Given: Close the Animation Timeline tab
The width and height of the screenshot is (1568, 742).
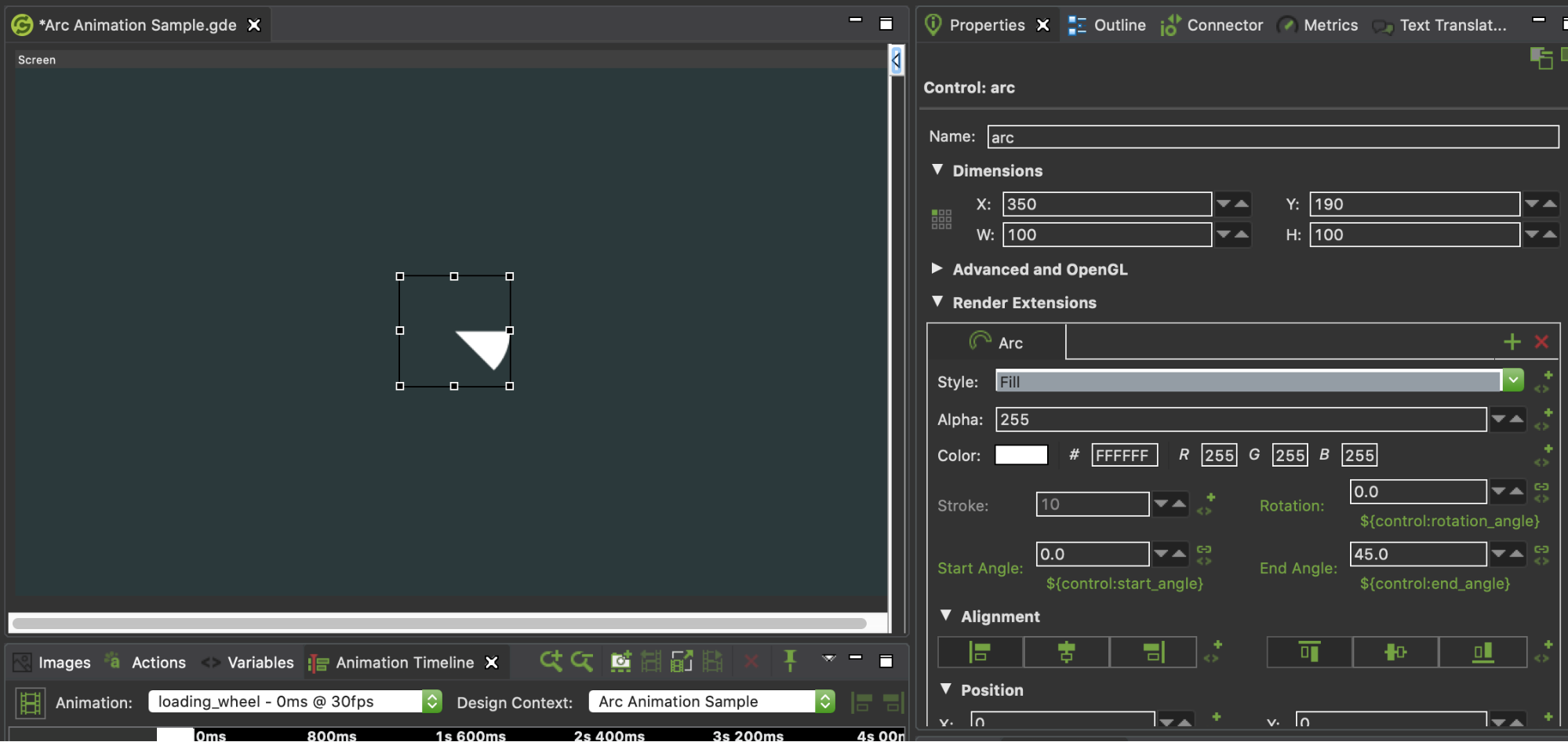Looking at the screenshot, I should pyautogui.click(x=492, y=663).
